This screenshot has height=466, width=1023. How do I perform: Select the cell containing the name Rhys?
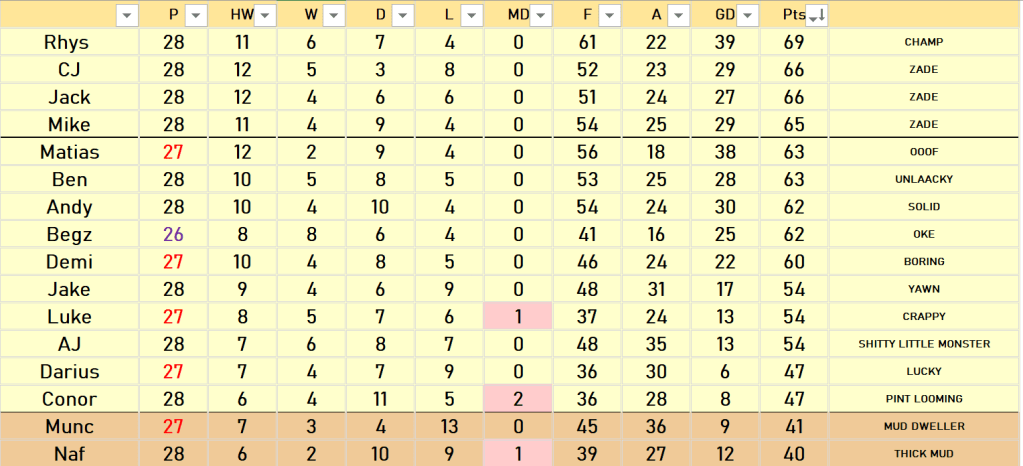pyautogui.click(x=69, y=43)
